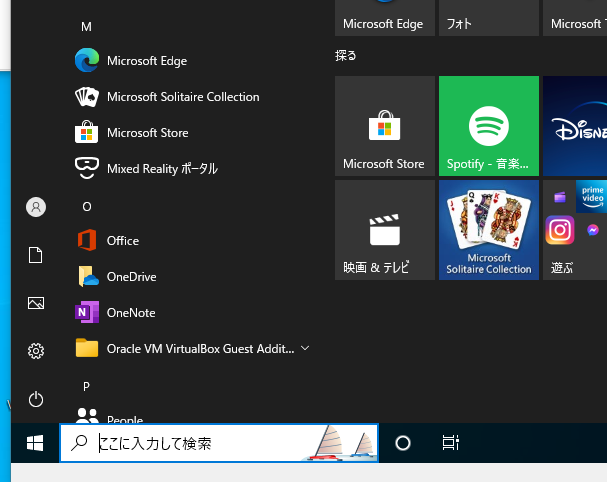Open the Microsoft Store tile
This screenshot has height=482, width=607.
tap(385, 126)
